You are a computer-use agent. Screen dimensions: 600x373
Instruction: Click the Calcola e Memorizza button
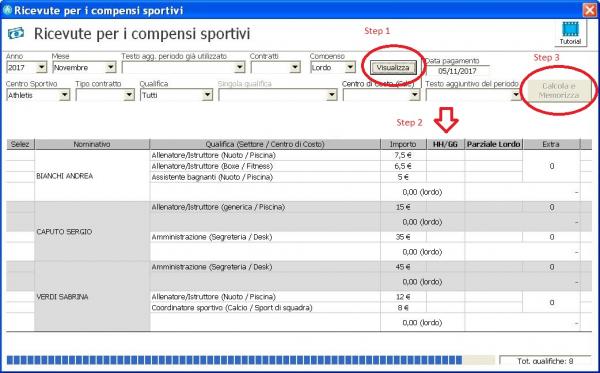558,91
